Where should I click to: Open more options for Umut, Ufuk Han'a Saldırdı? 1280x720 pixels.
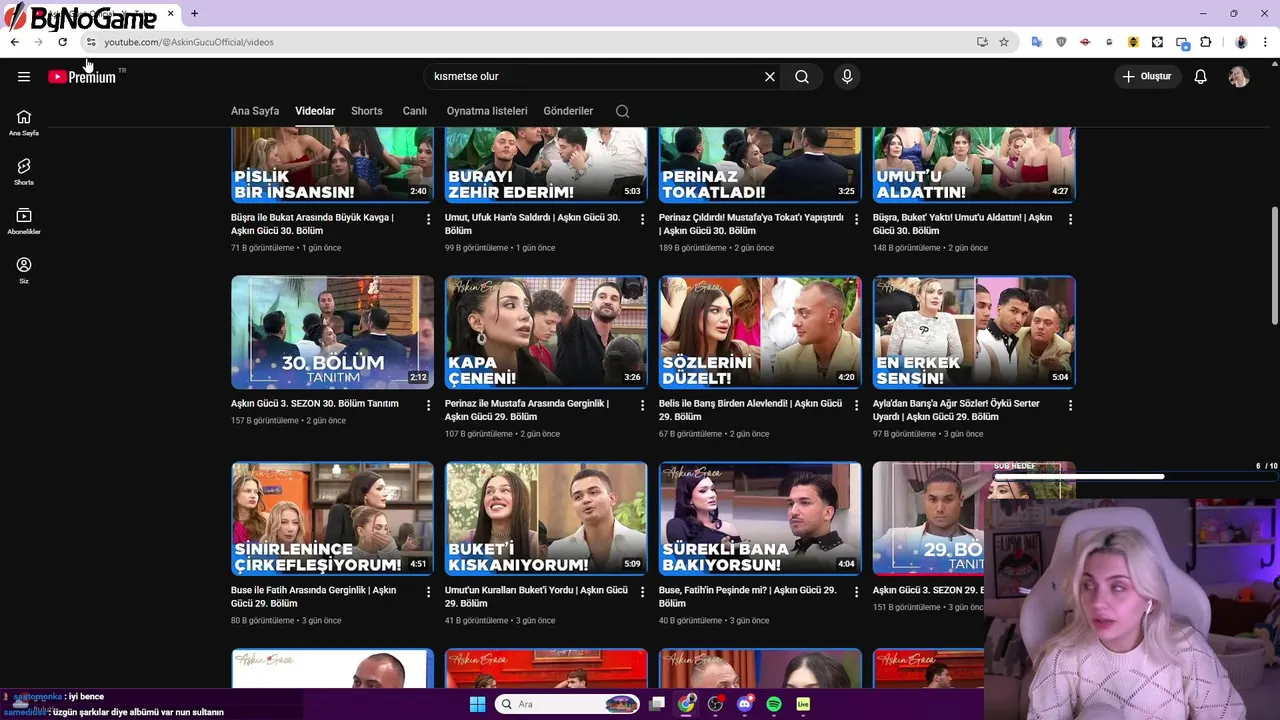pyautogui.click(x=642, y=218)
